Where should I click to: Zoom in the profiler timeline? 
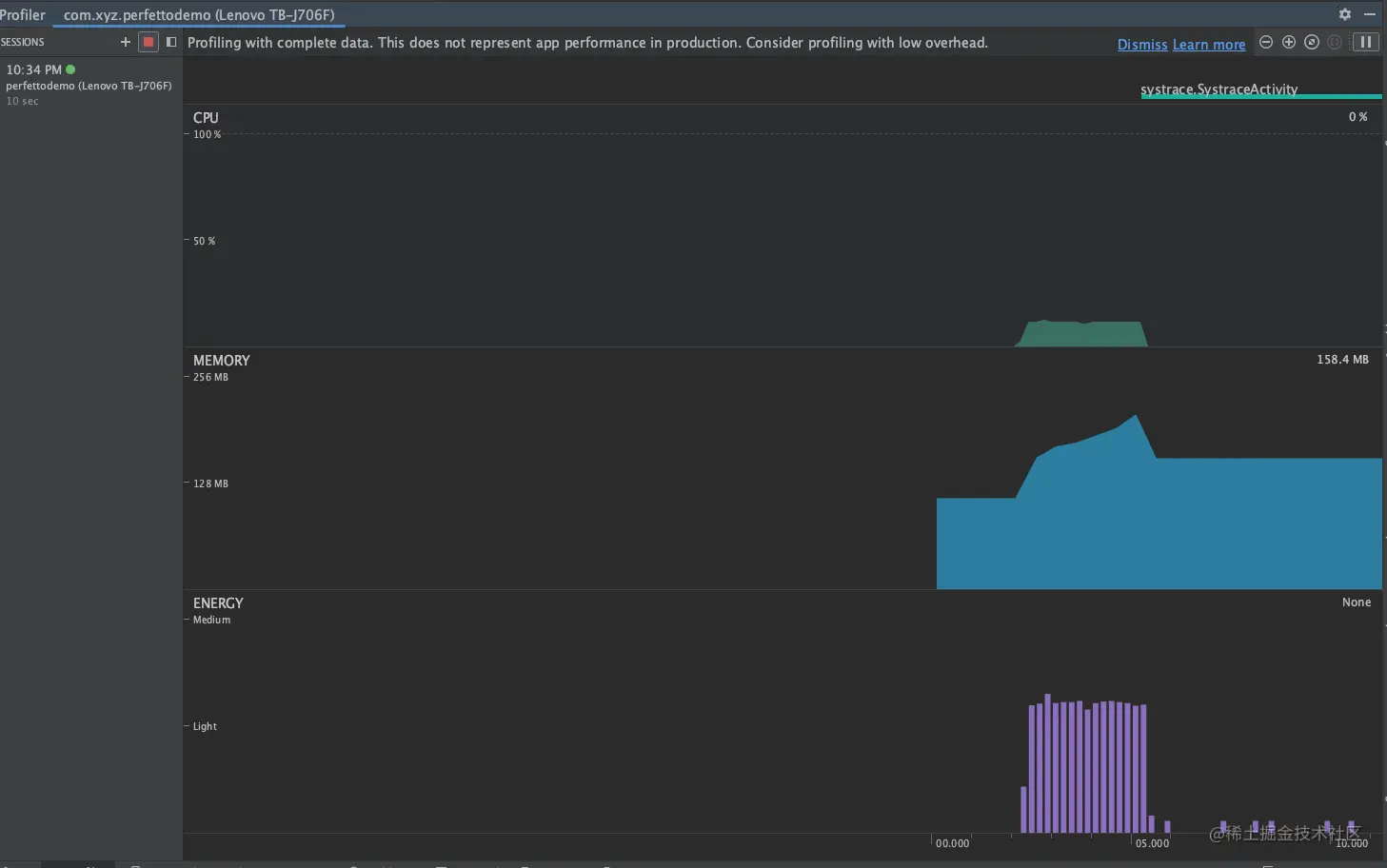[1289, 42]
